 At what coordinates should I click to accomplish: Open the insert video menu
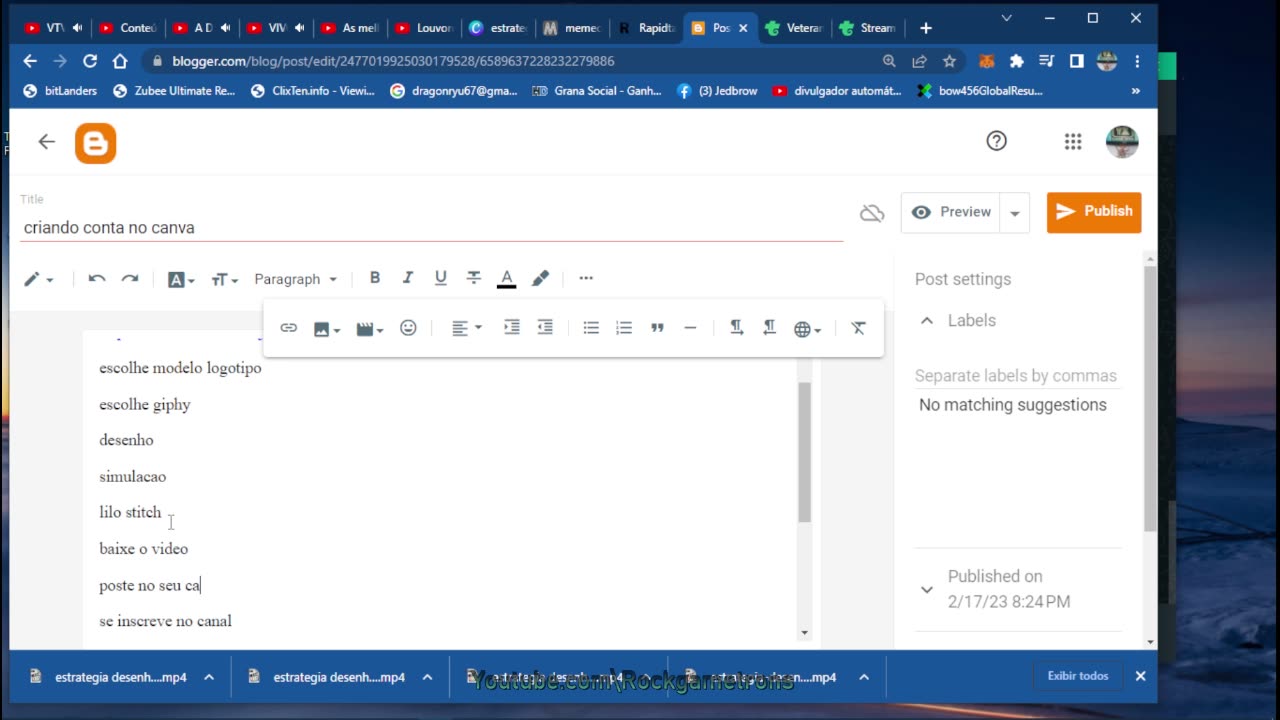click(x=369, y=329)
